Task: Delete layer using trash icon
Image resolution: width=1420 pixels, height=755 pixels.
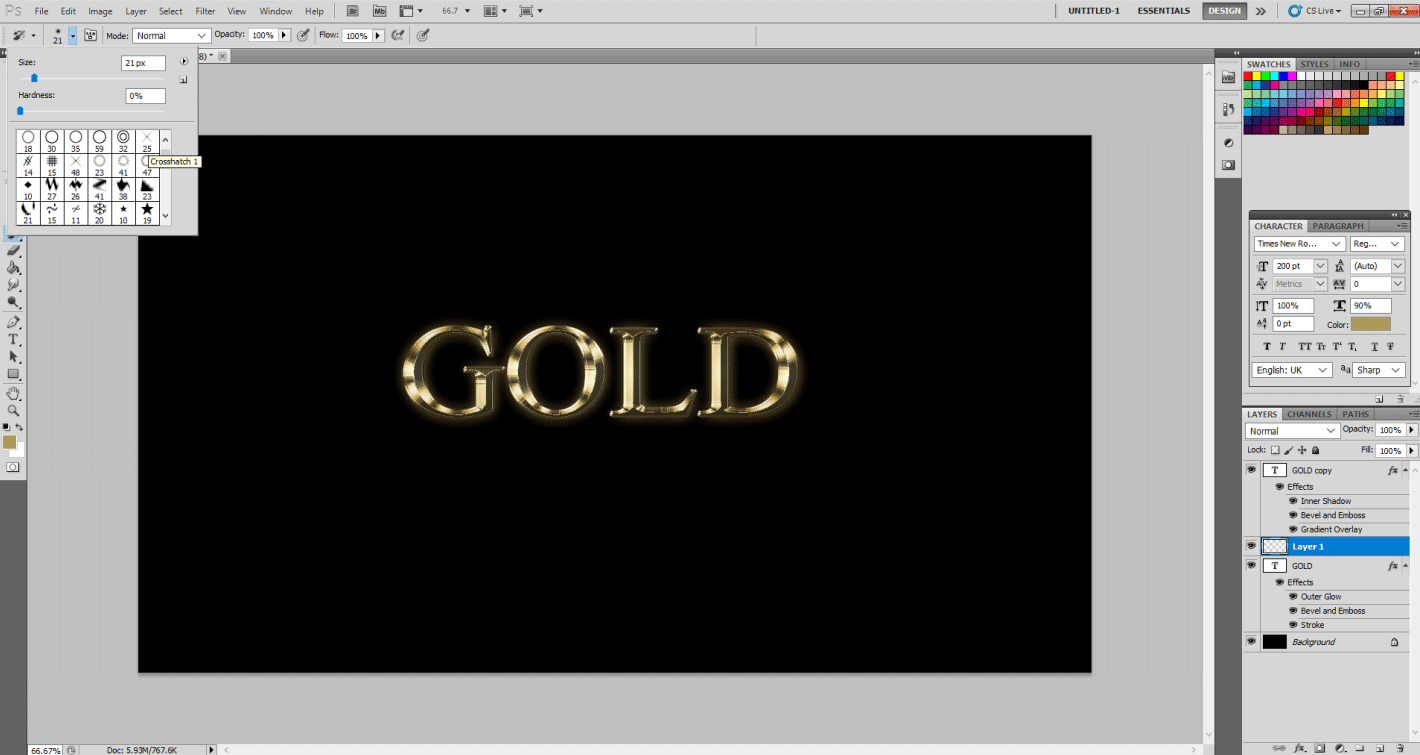Action: 1400,747
